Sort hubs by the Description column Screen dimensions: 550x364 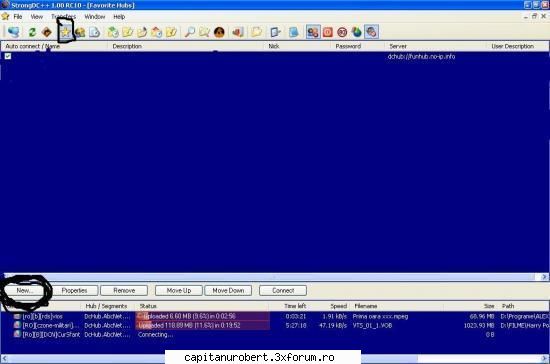186,46
